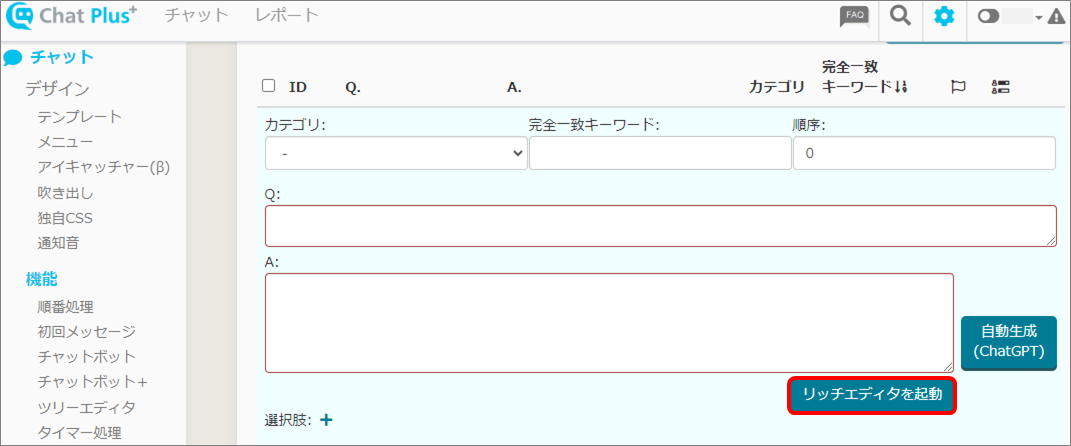Toggle the online status switch in header

(988, 17)
